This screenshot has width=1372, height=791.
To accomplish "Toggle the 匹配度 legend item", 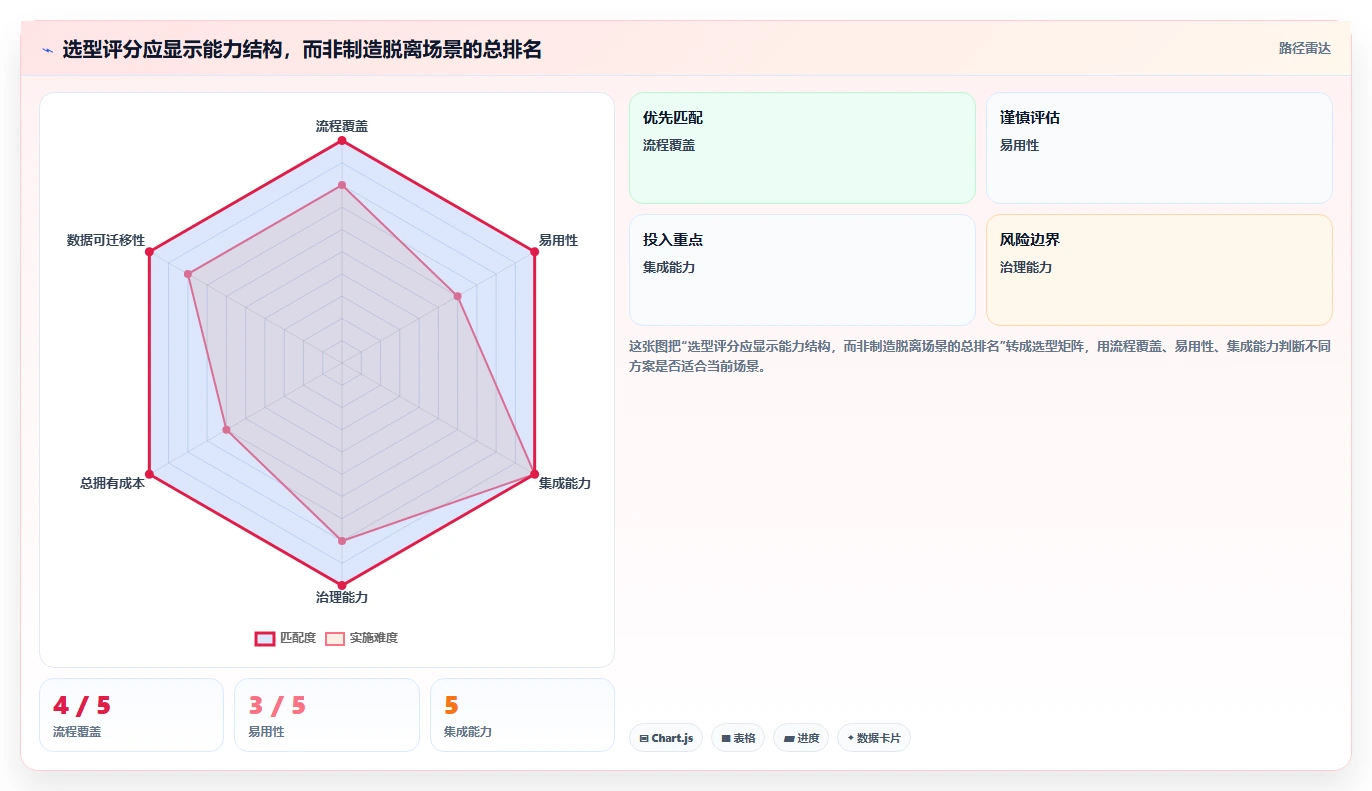I will [x=286, y=638].
